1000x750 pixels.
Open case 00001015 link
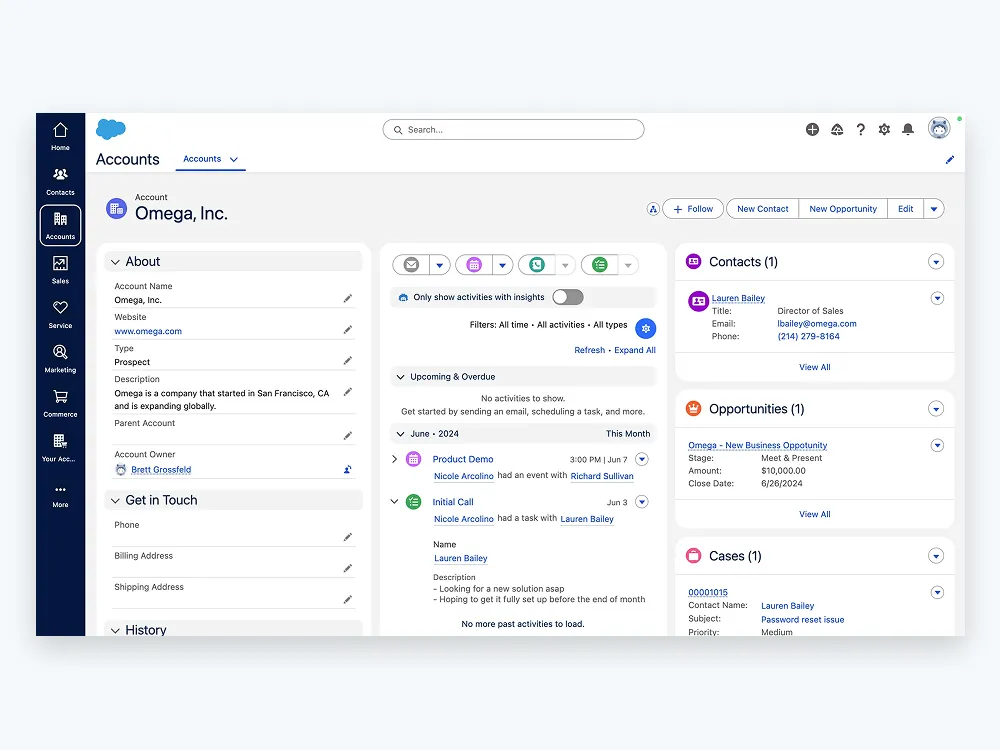point(707,592)
